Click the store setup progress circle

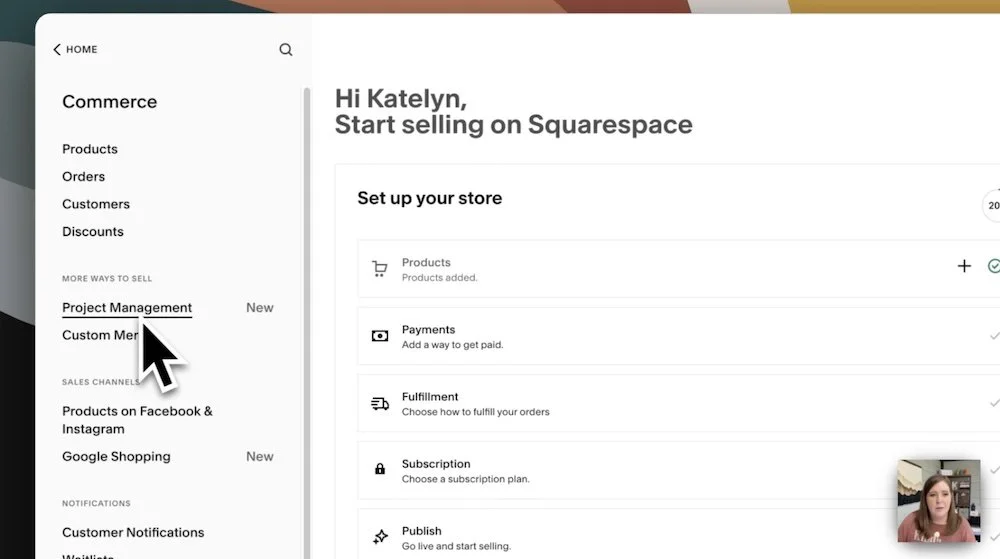[x=992, y=205]
